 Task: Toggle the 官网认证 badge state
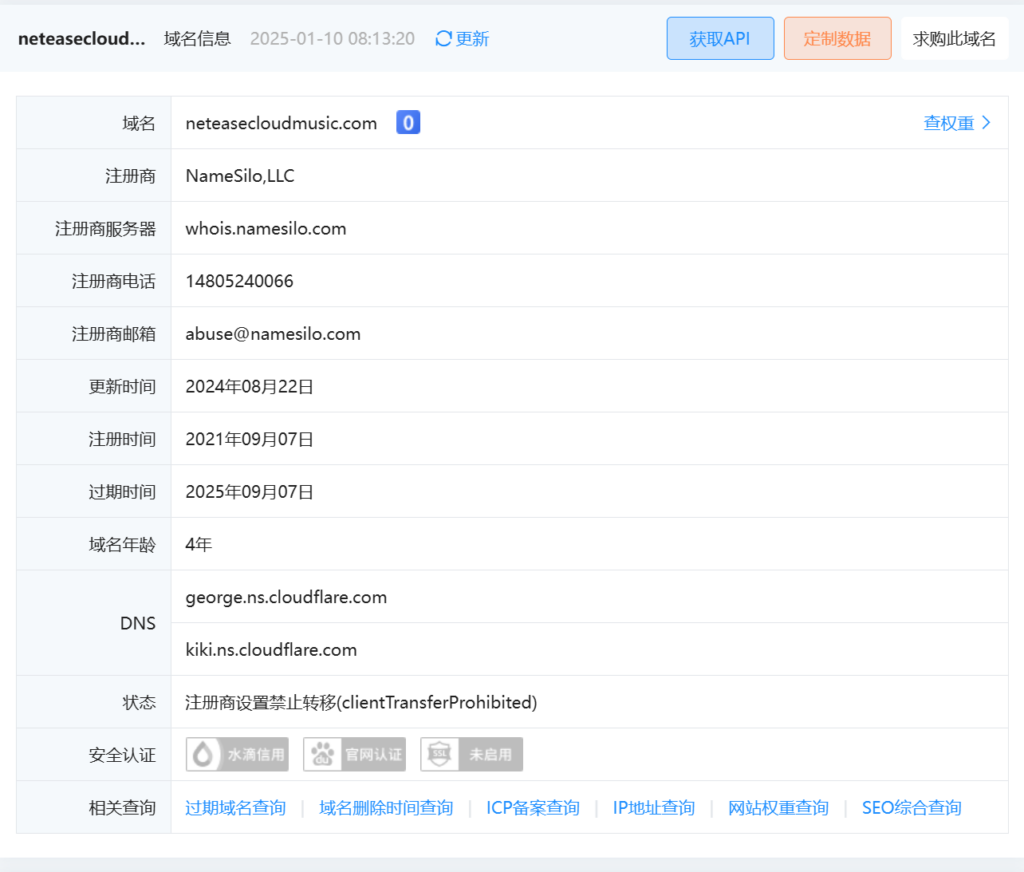[x=354, y=754]
